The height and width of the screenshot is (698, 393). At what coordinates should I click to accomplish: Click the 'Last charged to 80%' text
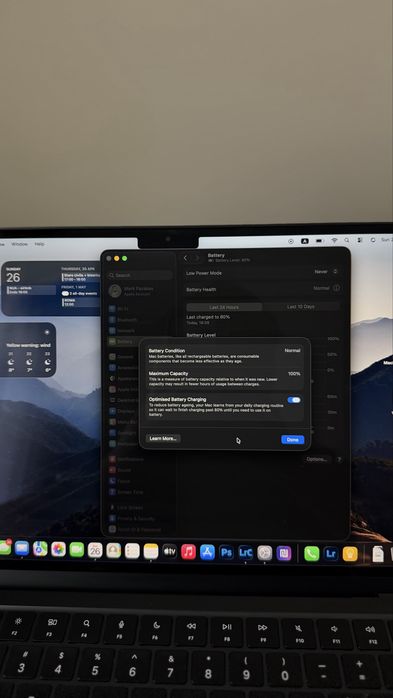click(208, 317)
